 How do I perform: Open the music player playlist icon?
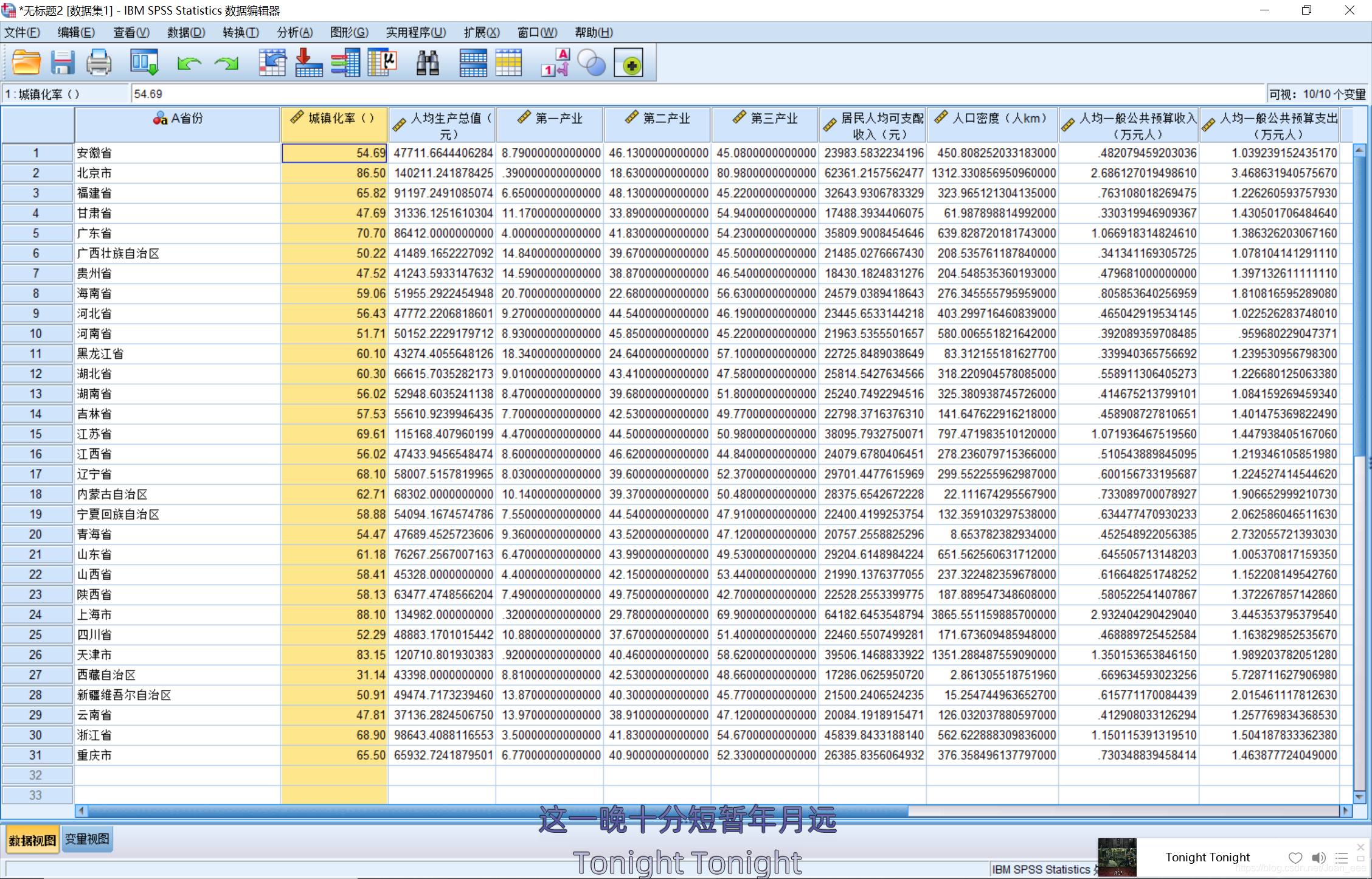tap(1342, 858)
